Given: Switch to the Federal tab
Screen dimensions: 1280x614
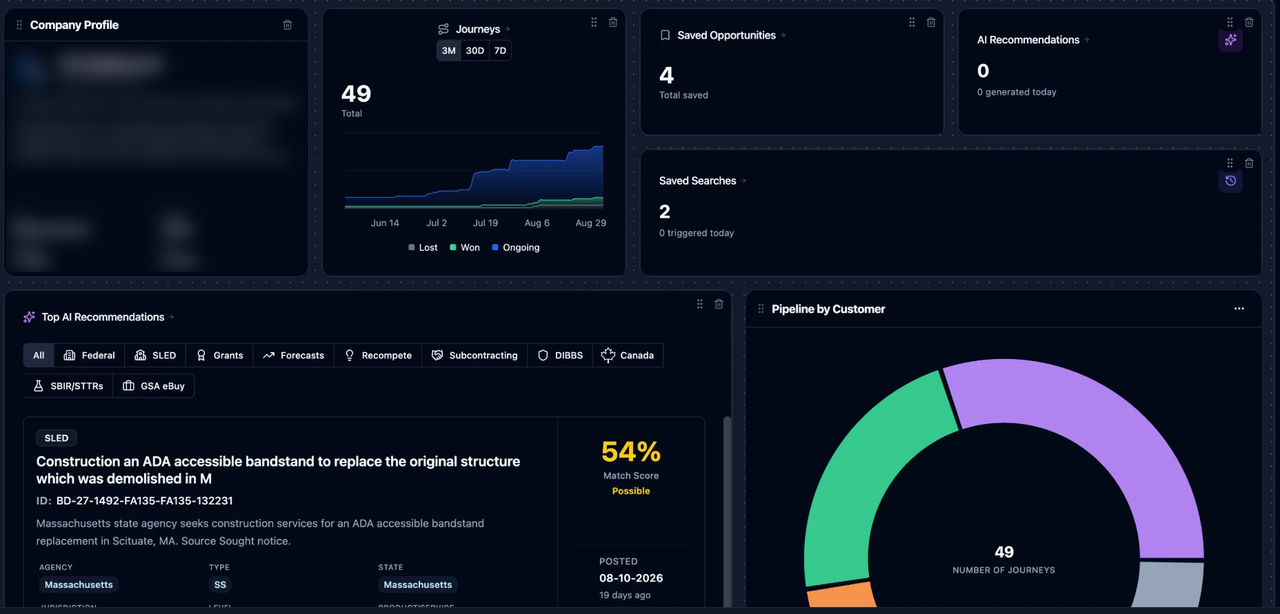Looking at the screenshot, I should [x=89, y=355].
